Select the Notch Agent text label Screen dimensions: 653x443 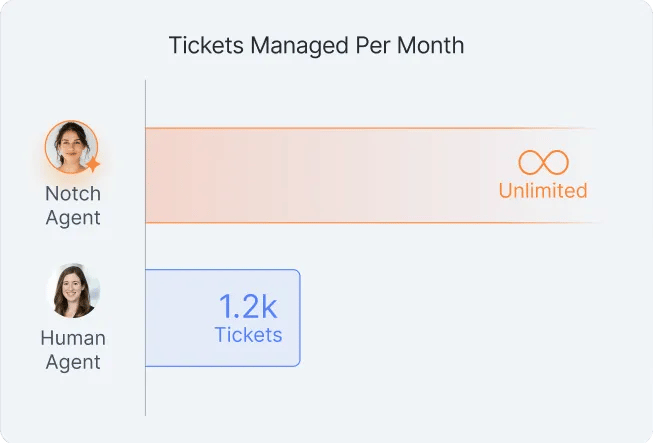[x=73, y=206]
